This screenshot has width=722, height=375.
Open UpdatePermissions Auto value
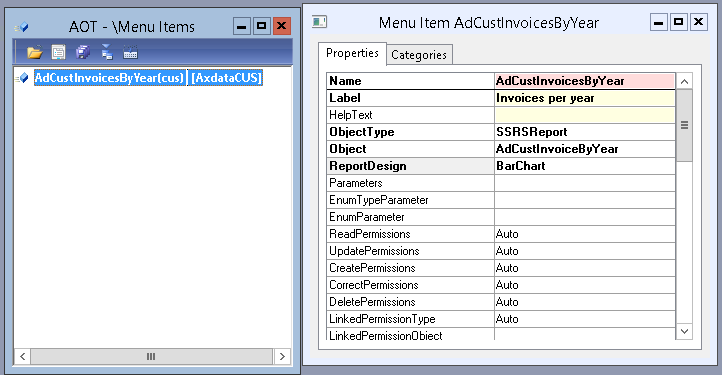585,252
